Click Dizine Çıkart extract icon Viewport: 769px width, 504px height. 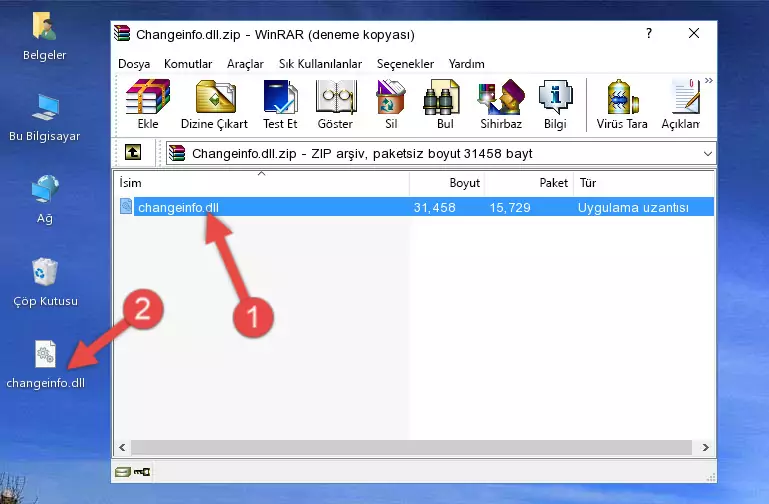(x=214, y=104)
